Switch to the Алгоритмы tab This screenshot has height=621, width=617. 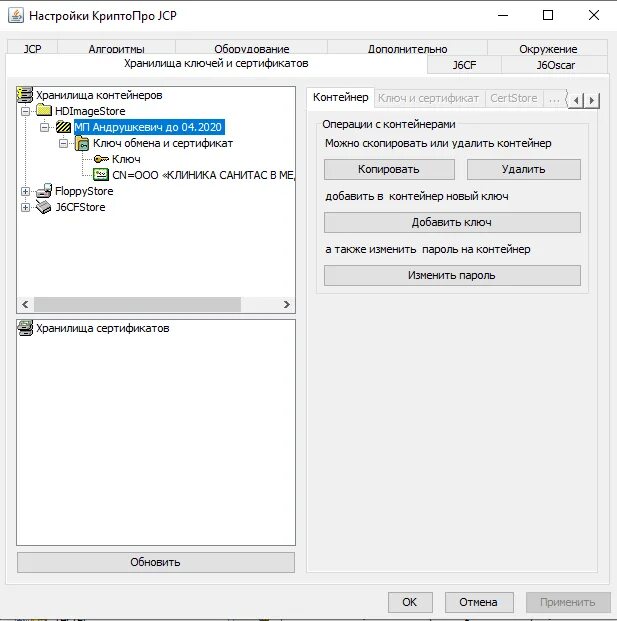click(116, 48)
